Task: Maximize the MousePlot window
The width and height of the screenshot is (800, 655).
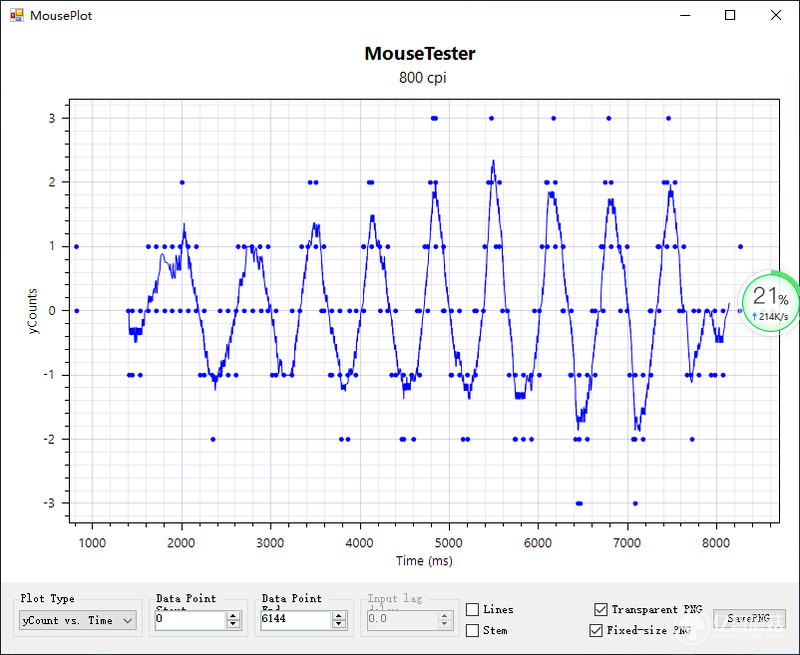Action: [x=730, y=15]
